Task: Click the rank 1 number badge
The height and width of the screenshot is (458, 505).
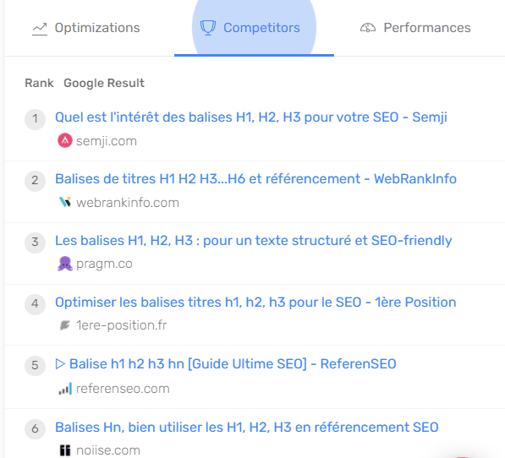Action: coord(35,119)
